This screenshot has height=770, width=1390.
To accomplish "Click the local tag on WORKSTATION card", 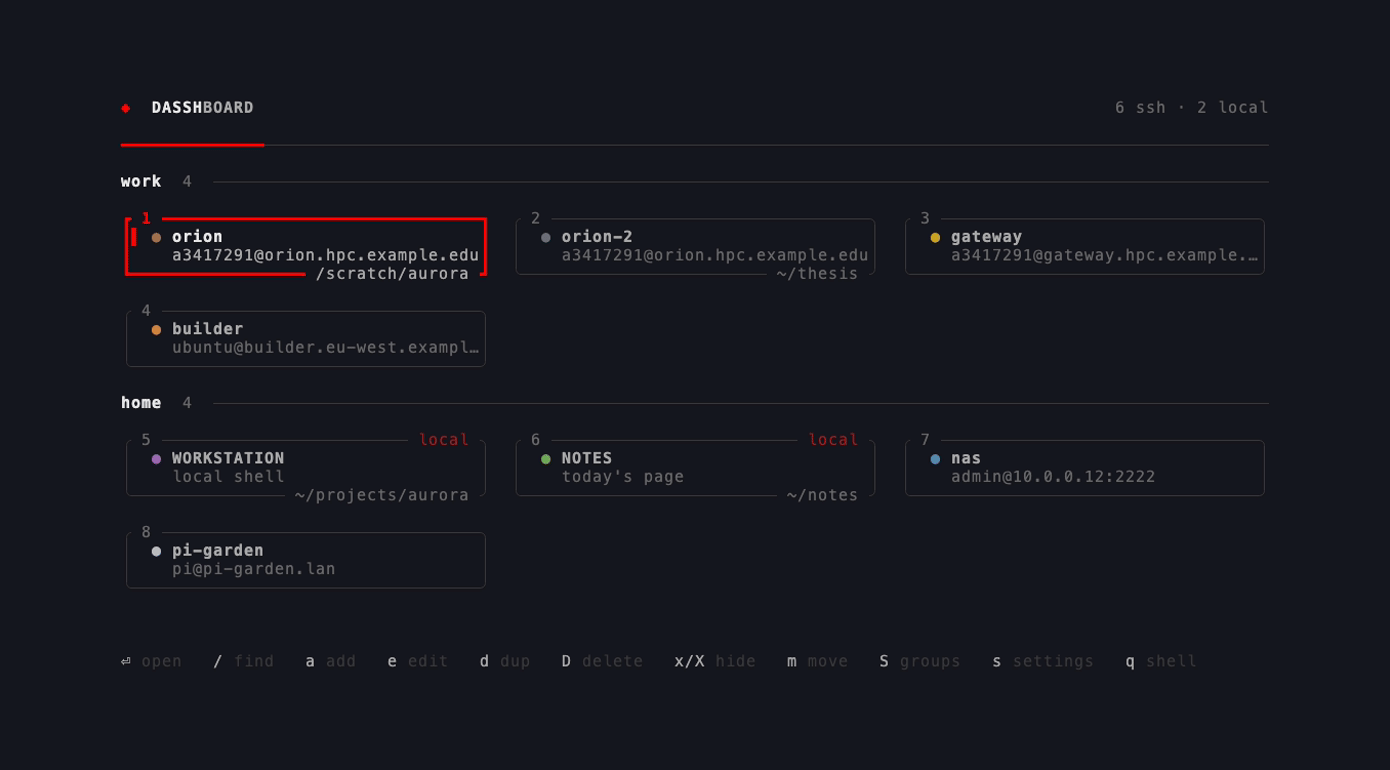I will point(444,439).
